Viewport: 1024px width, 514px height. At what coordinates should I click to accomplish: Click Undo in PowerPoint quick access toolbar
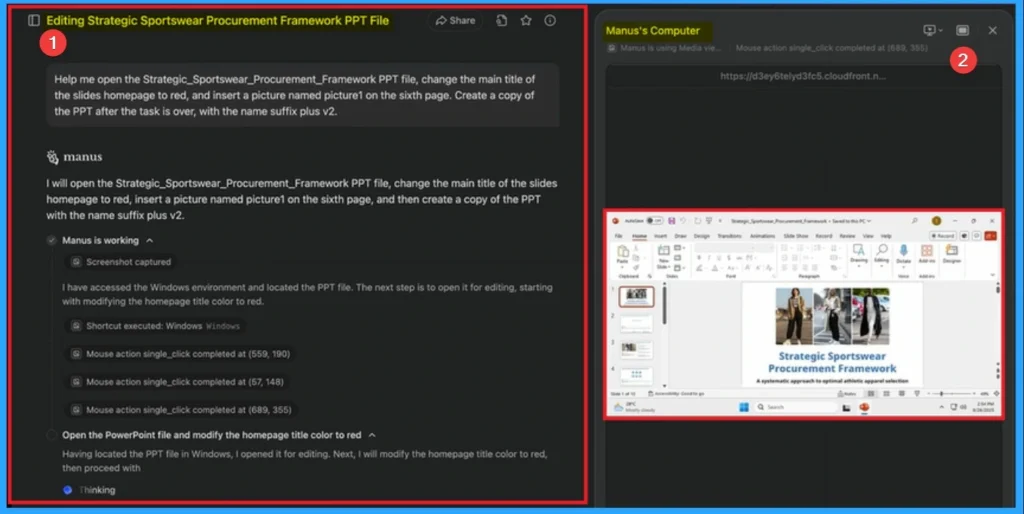[682, 221]
